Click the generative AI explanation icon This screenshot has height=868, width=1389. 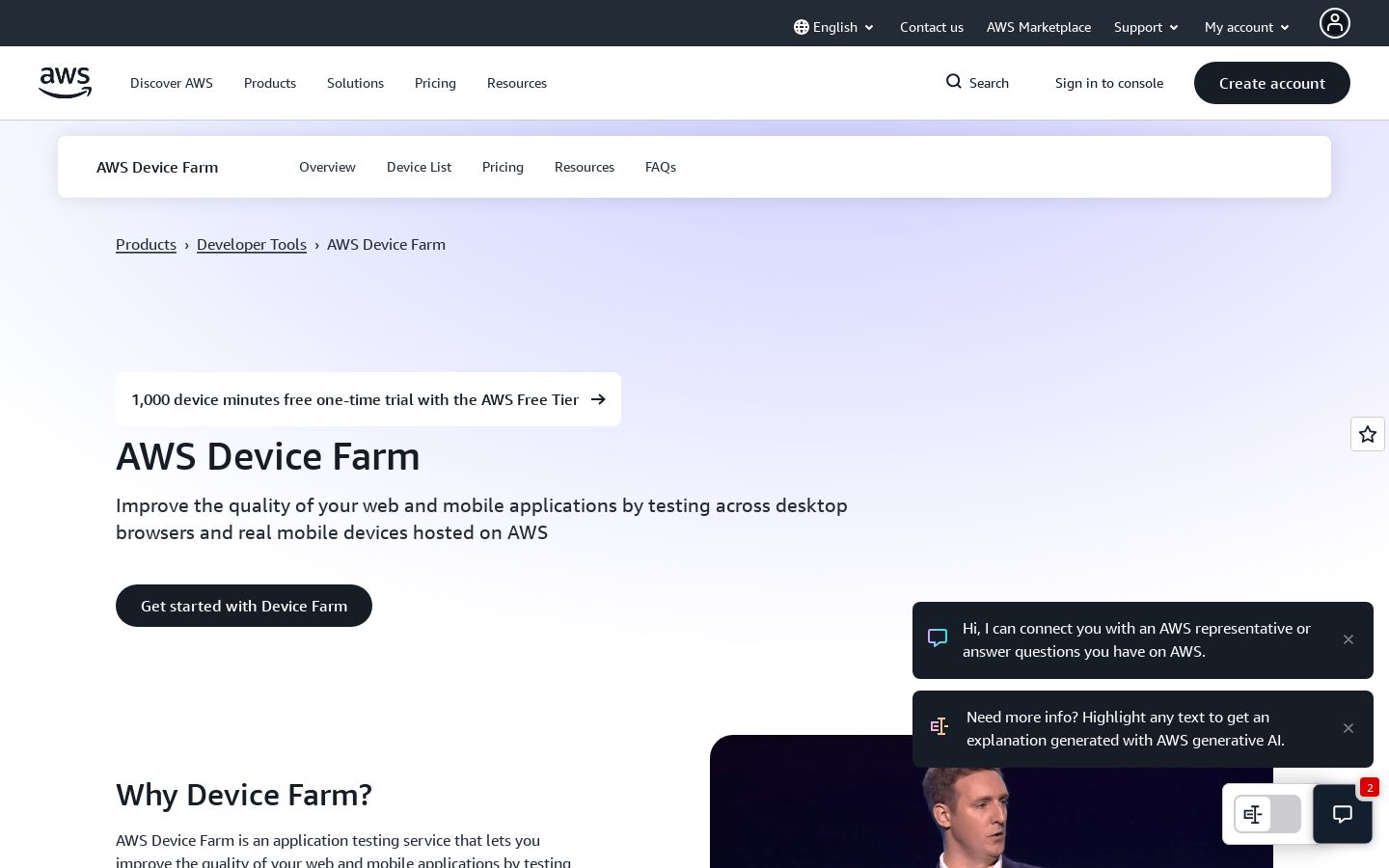pyautogui.click(x=940, y=726)
